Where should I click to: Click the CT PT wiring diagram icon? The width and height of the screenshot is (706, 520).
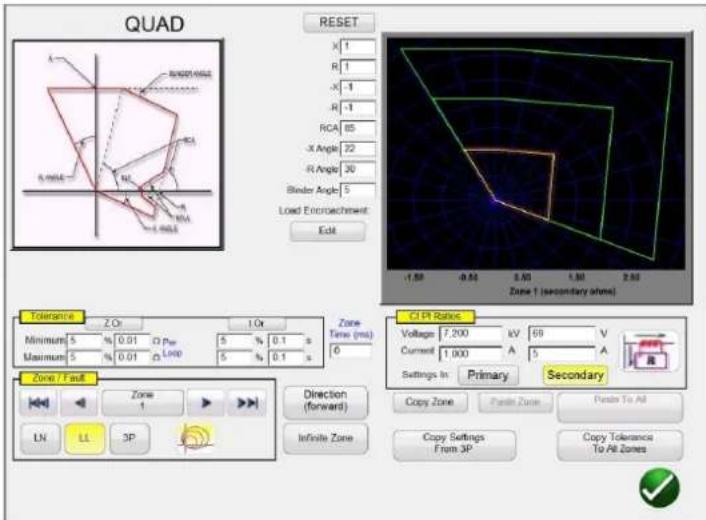(650, 351)
